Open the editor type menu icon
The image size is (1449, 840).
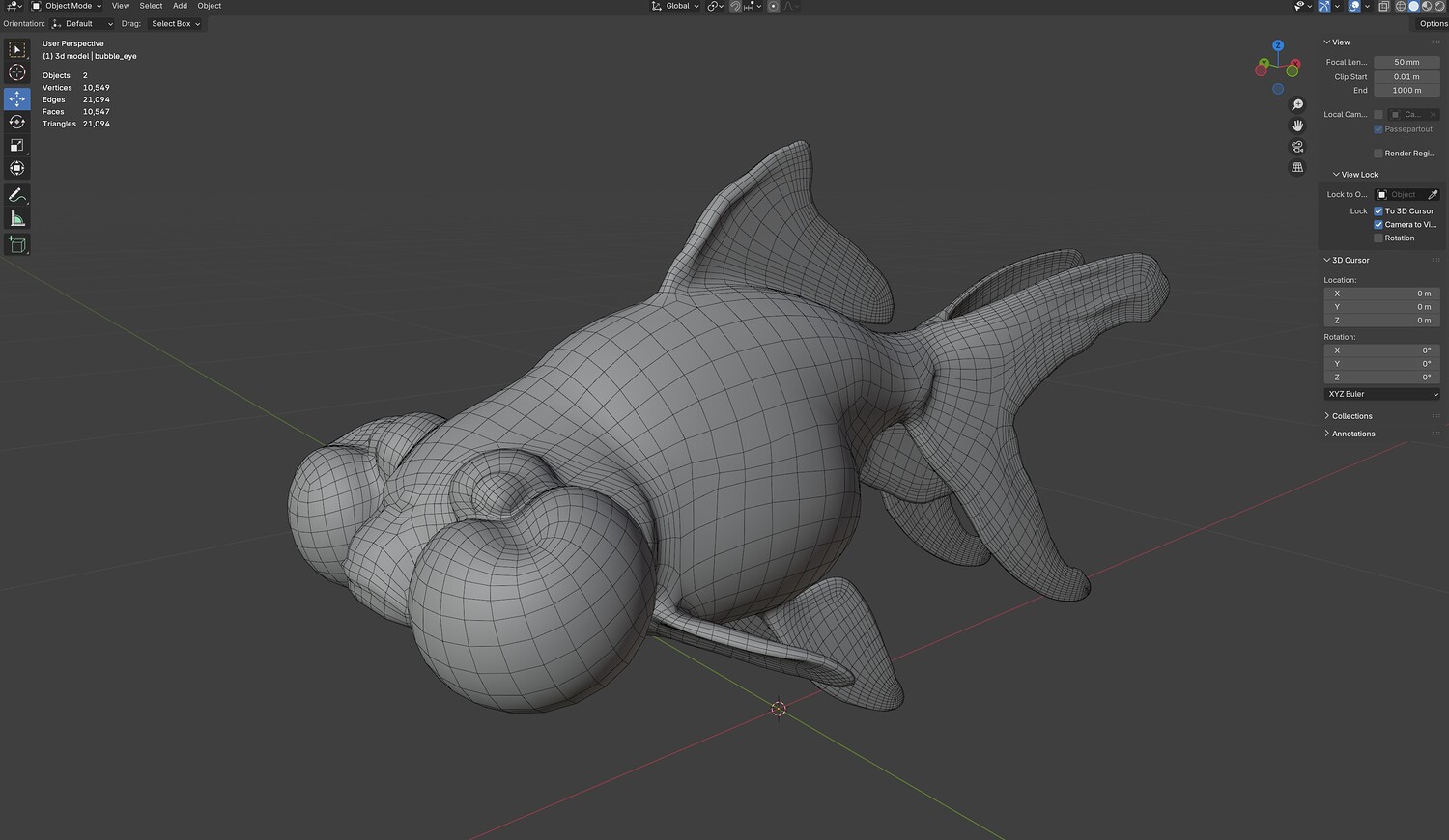click(x=14, y=6)
